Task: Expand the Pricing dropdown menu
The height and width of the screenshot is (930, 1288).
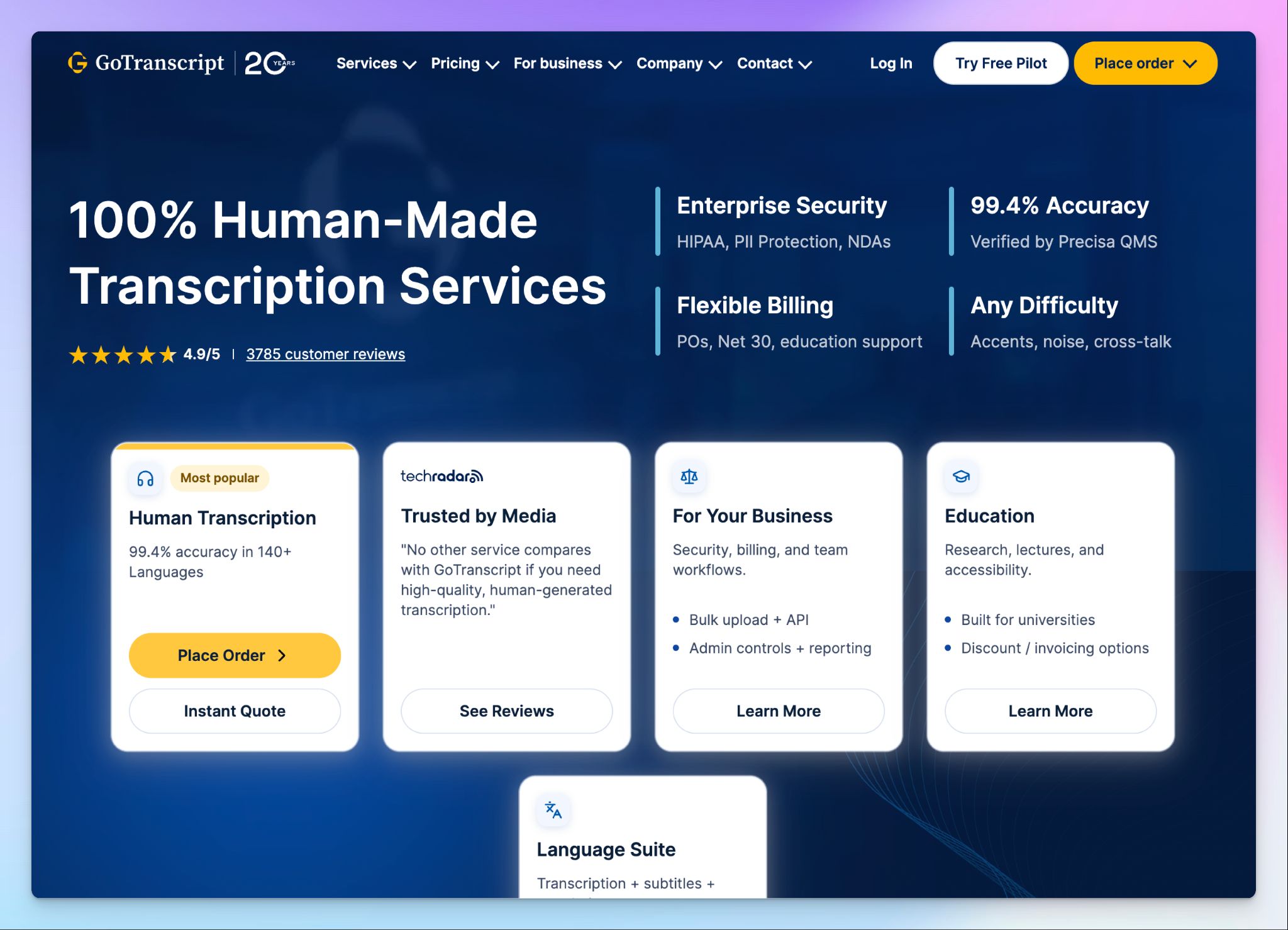Action: point(465,64)
